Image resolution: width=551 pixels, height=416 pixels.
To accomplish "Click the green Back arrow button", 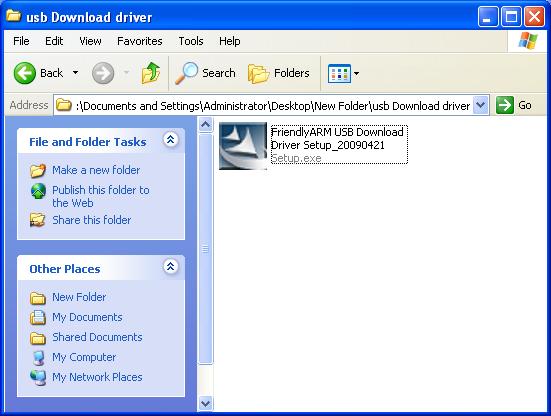I will [25, 73].
